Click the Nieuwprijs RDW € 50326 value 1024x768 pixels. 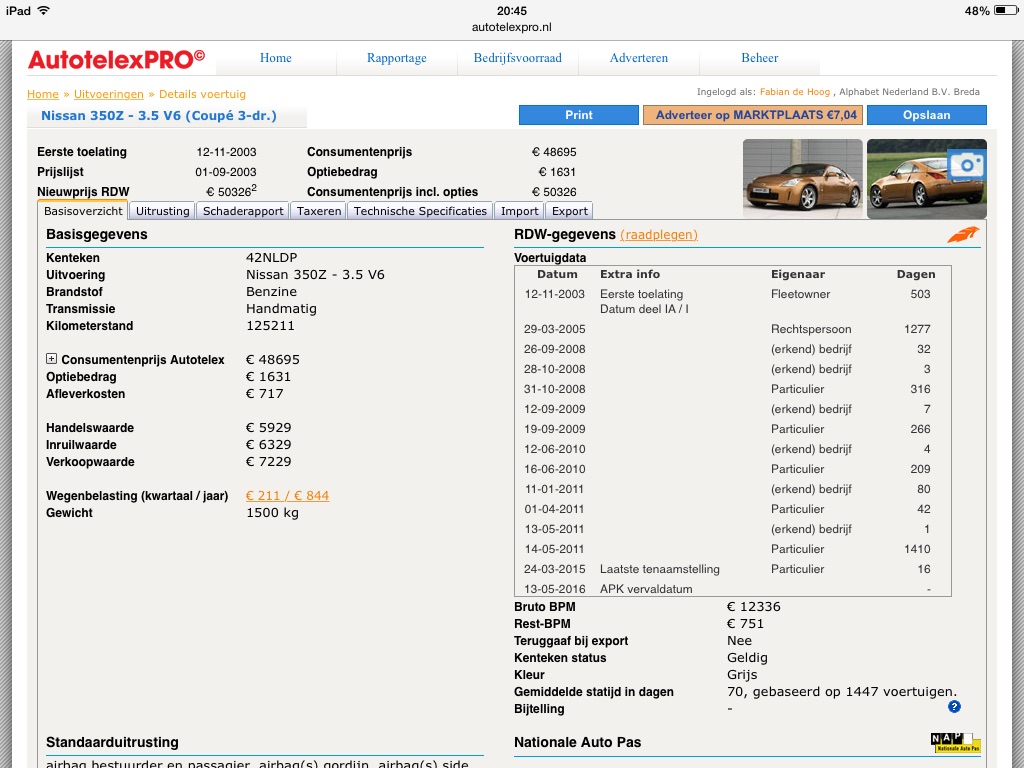[x=231, y=191]
